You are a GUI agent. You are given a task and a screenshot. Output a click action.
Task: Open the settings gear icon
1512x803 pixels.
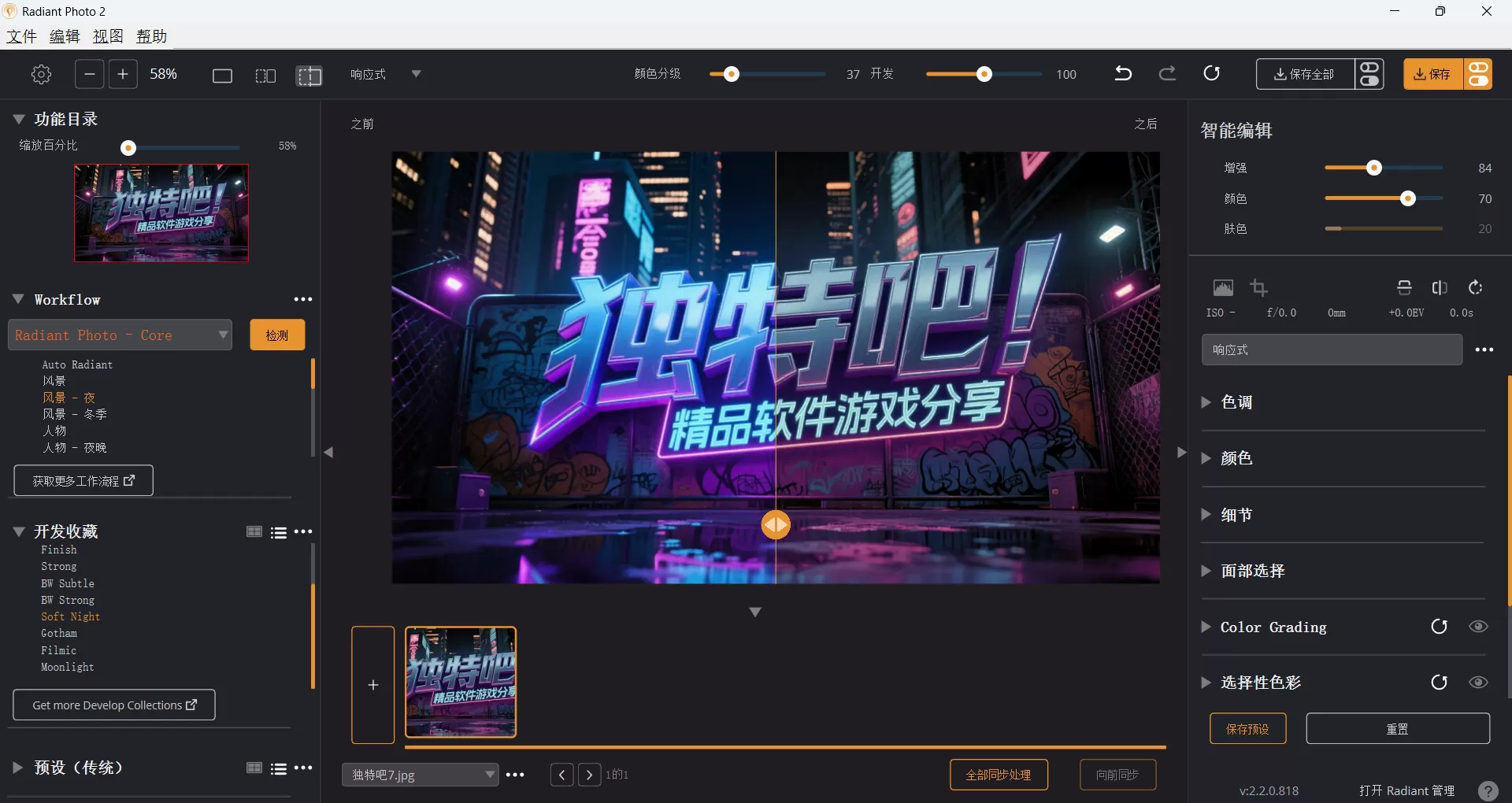click(41, 74)
